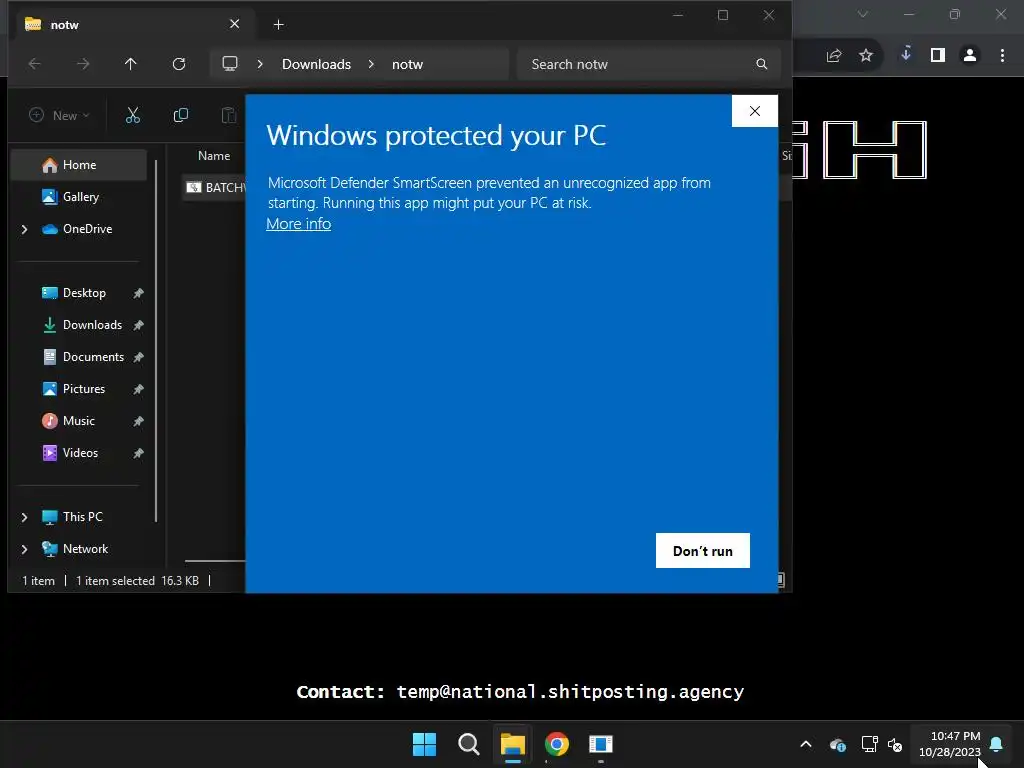This screenshot has height=768, width=1024.
Task: Select OneDrive in the navigation pane
Action: click(x=87, y=229)
